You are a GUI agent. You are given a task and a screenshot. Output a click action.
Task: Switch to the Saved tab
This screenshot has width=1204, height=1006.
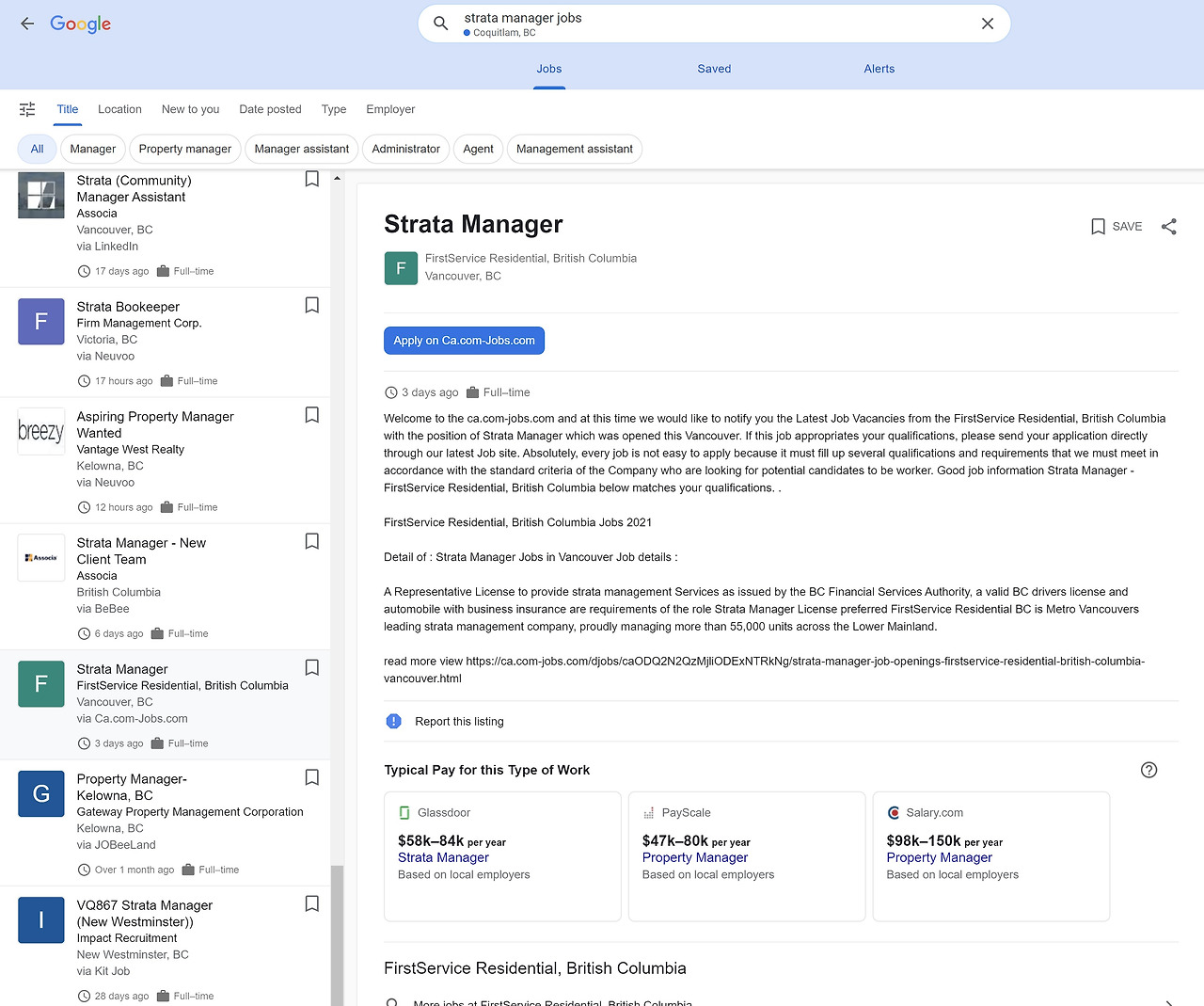click(714, 69)
